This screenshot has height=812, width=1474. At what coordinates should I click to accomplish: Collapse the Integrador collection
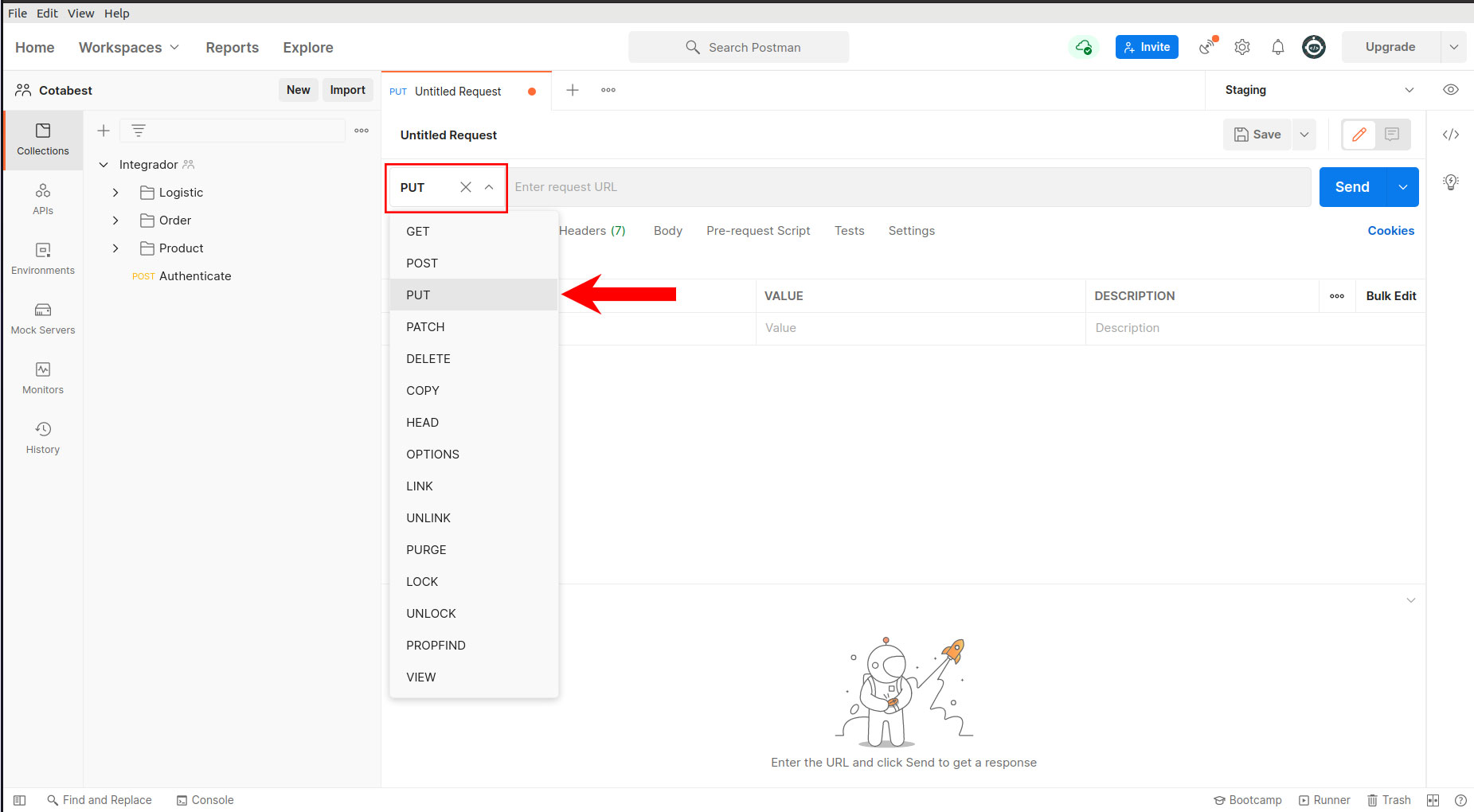(x=104, y=165)
